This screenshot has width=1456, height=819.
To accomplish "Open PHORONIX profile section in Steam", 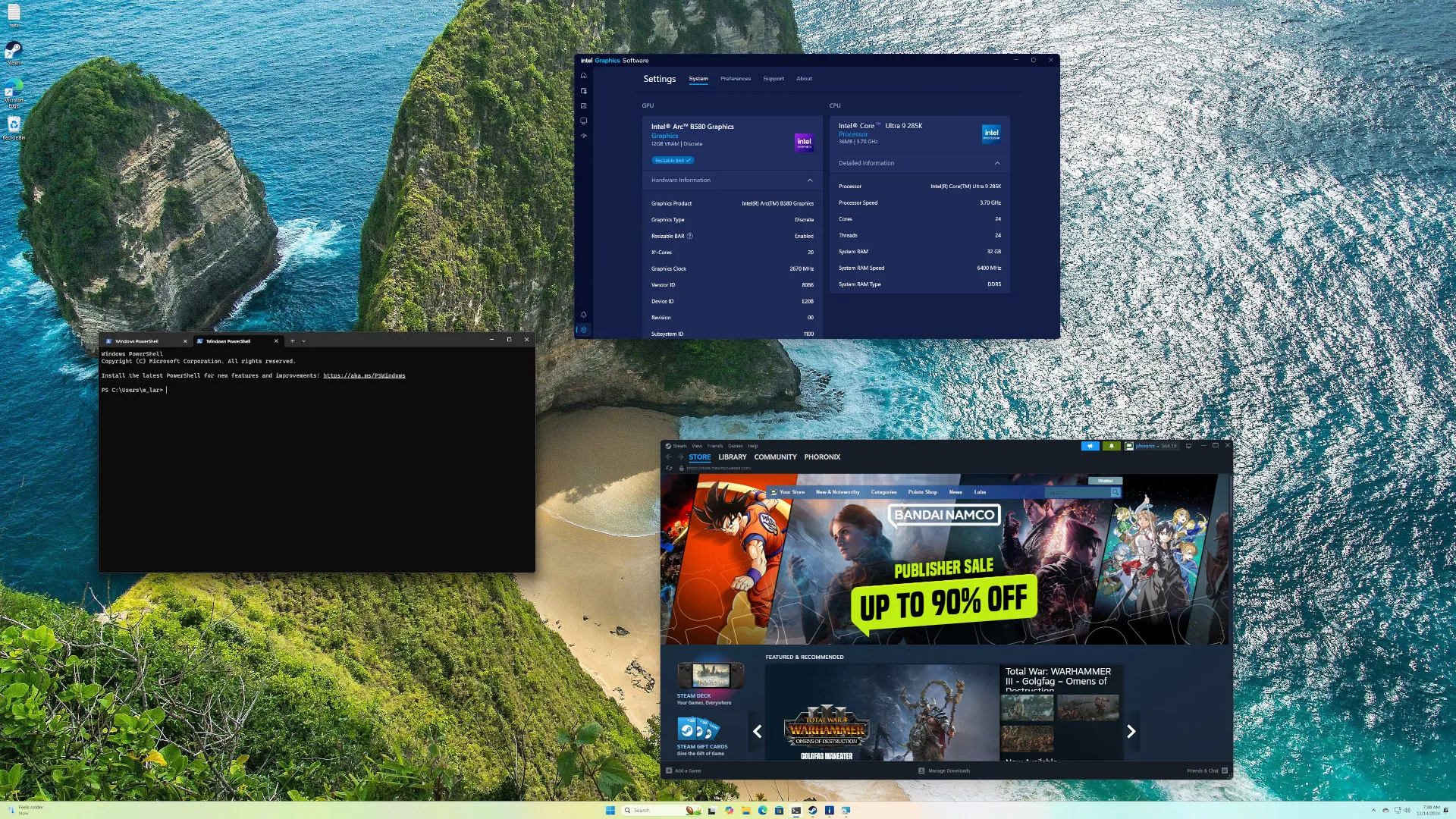I will click(822, 457).
